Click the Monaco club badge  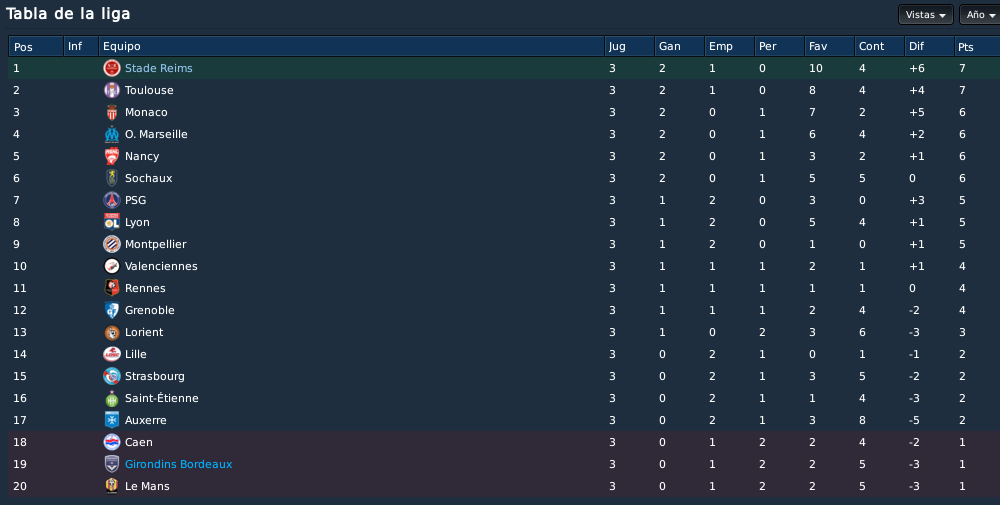click(x=112, y=112)
